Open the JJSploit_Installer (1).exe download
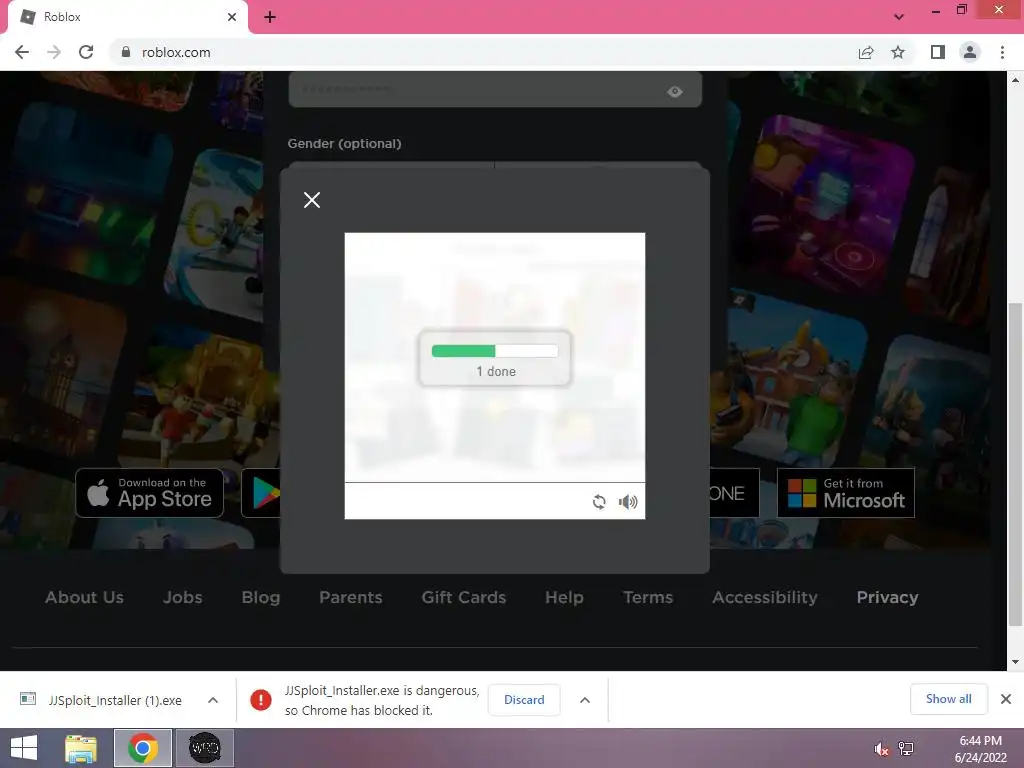This screenshot has width=1024, height=768. pyautogui.click(x=114, y=700)
